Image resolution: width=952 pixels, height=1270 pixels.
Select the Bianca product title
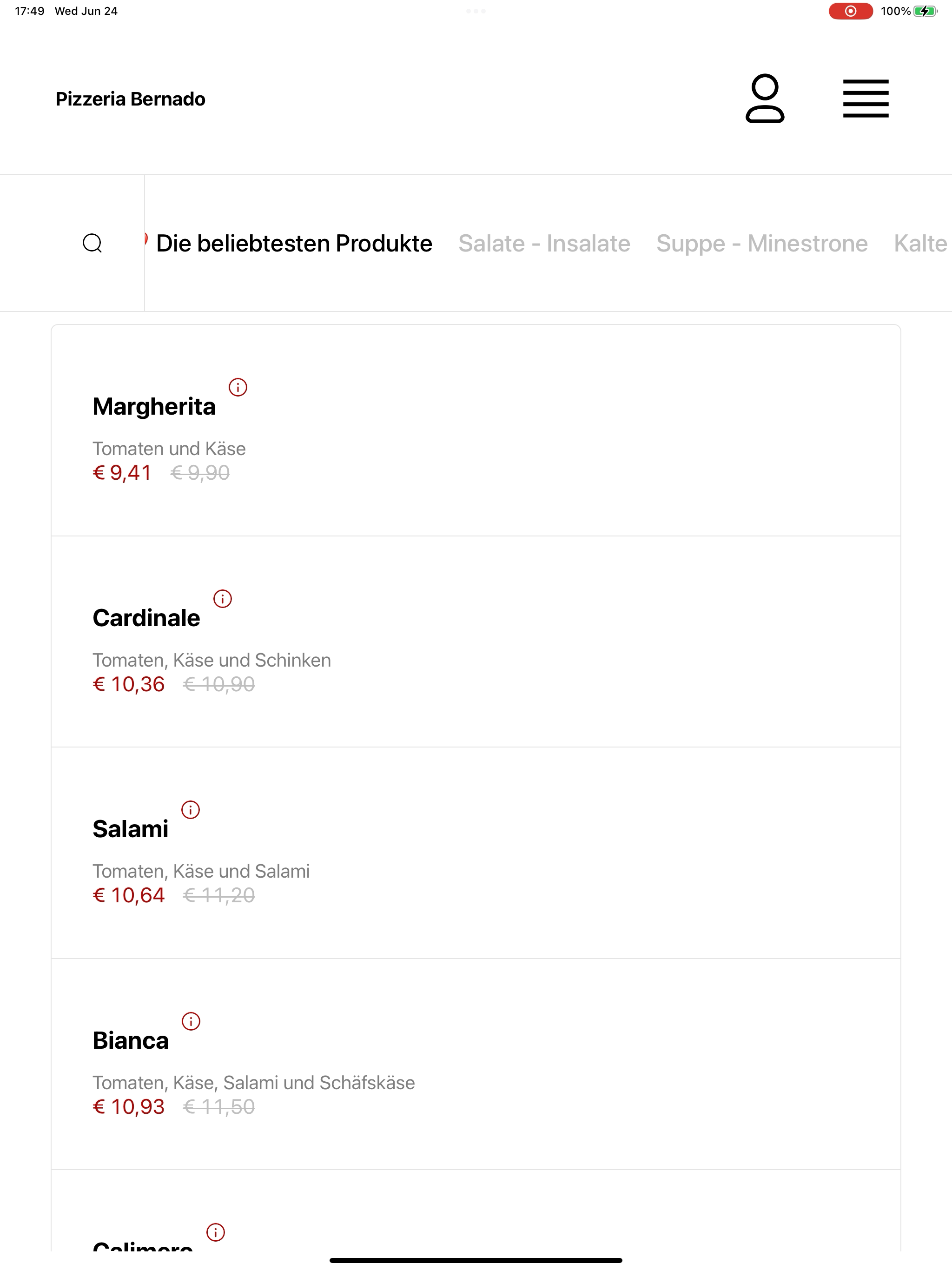click(x=131, y=1040)
